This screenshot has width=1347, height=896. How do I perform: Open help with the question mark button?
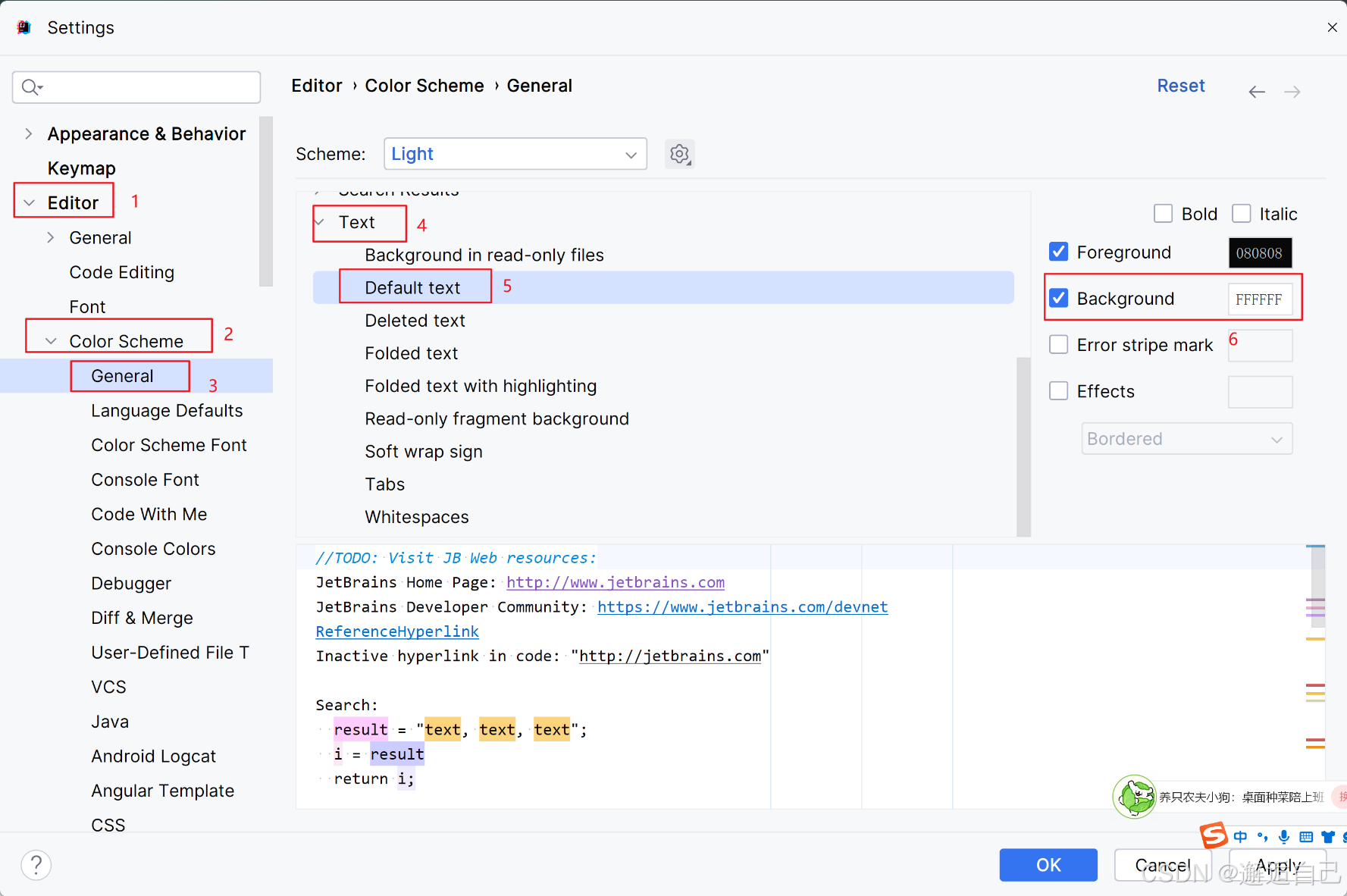point(36,865)
